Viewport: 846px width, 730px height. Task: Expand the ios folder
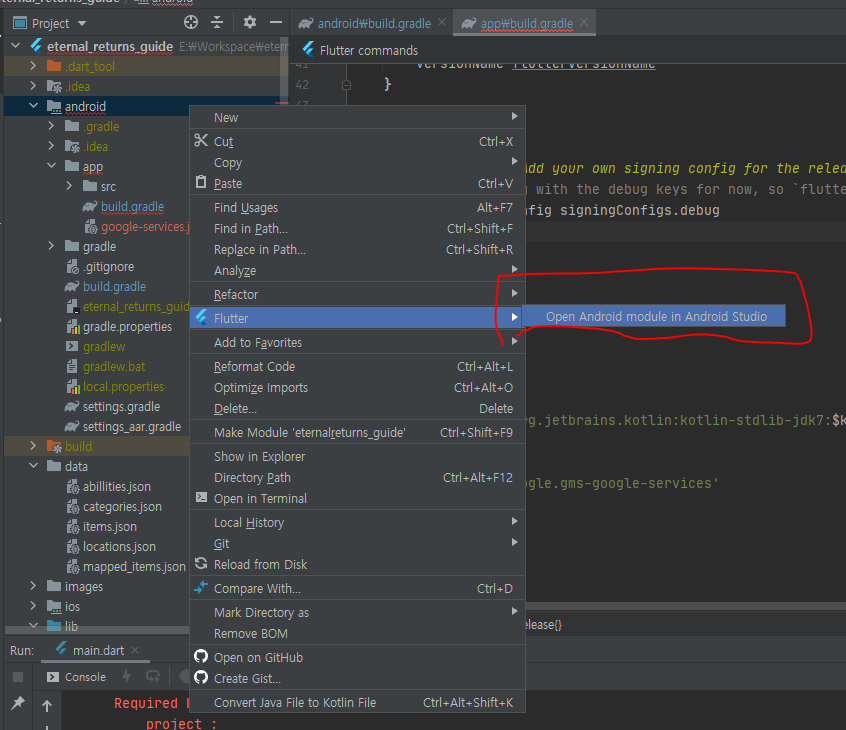click(33, 605)
